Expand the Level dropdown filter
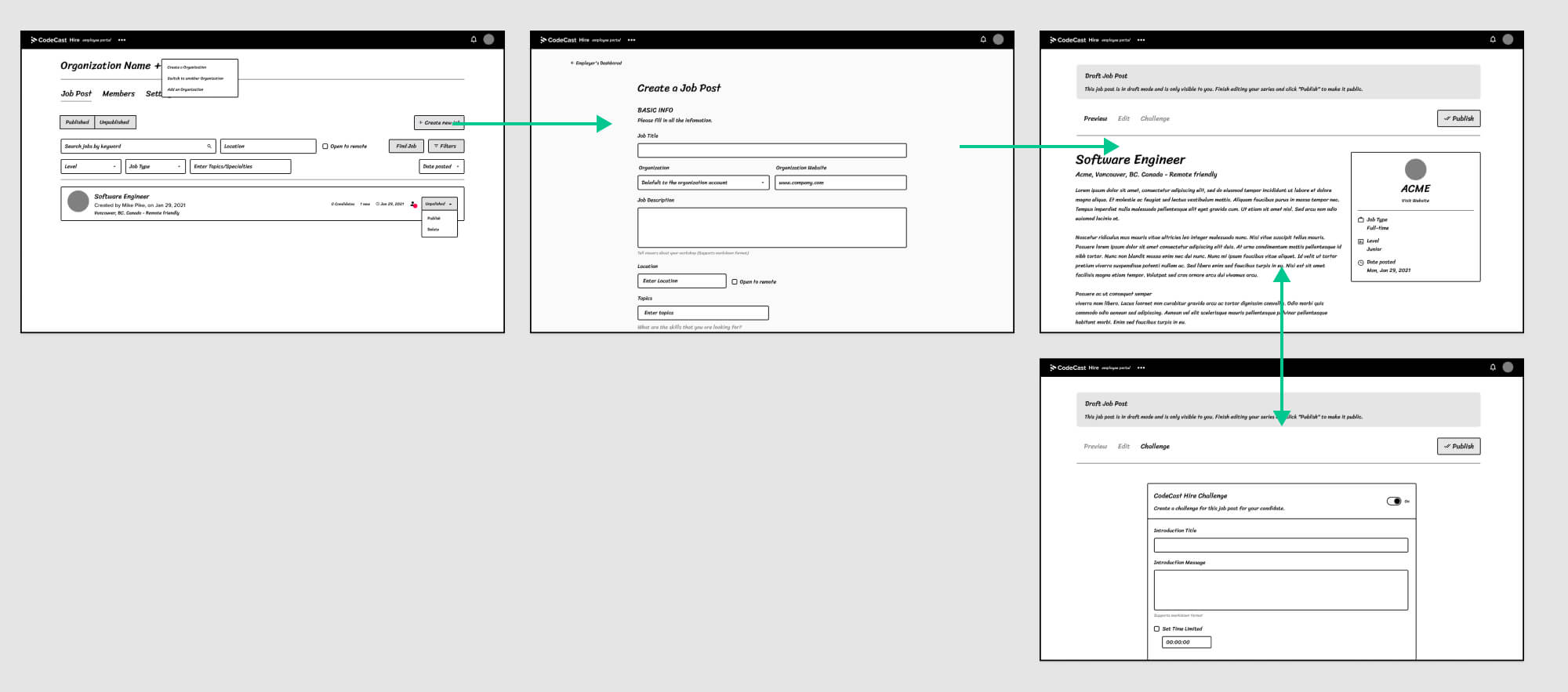Image resolution: width=1568 pixels, height=692 pixels. coord(90,166)
